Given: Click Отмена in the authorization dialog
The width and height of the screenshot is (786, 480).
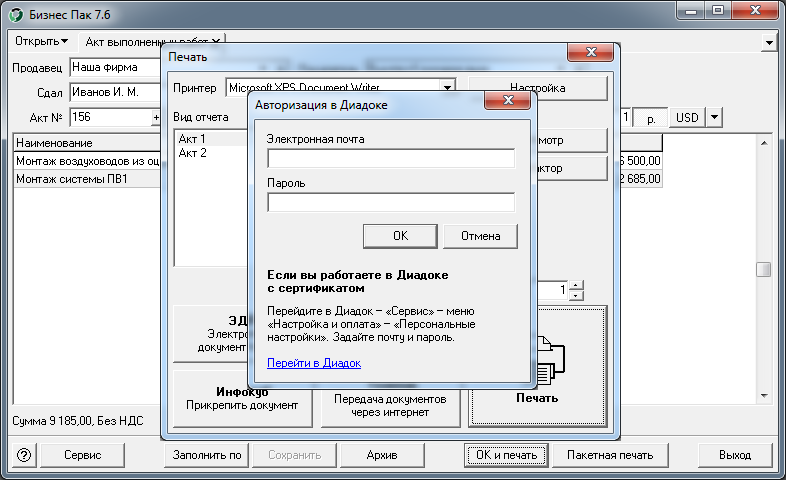Looking at the screenshot, I should [x=480, y=236].
